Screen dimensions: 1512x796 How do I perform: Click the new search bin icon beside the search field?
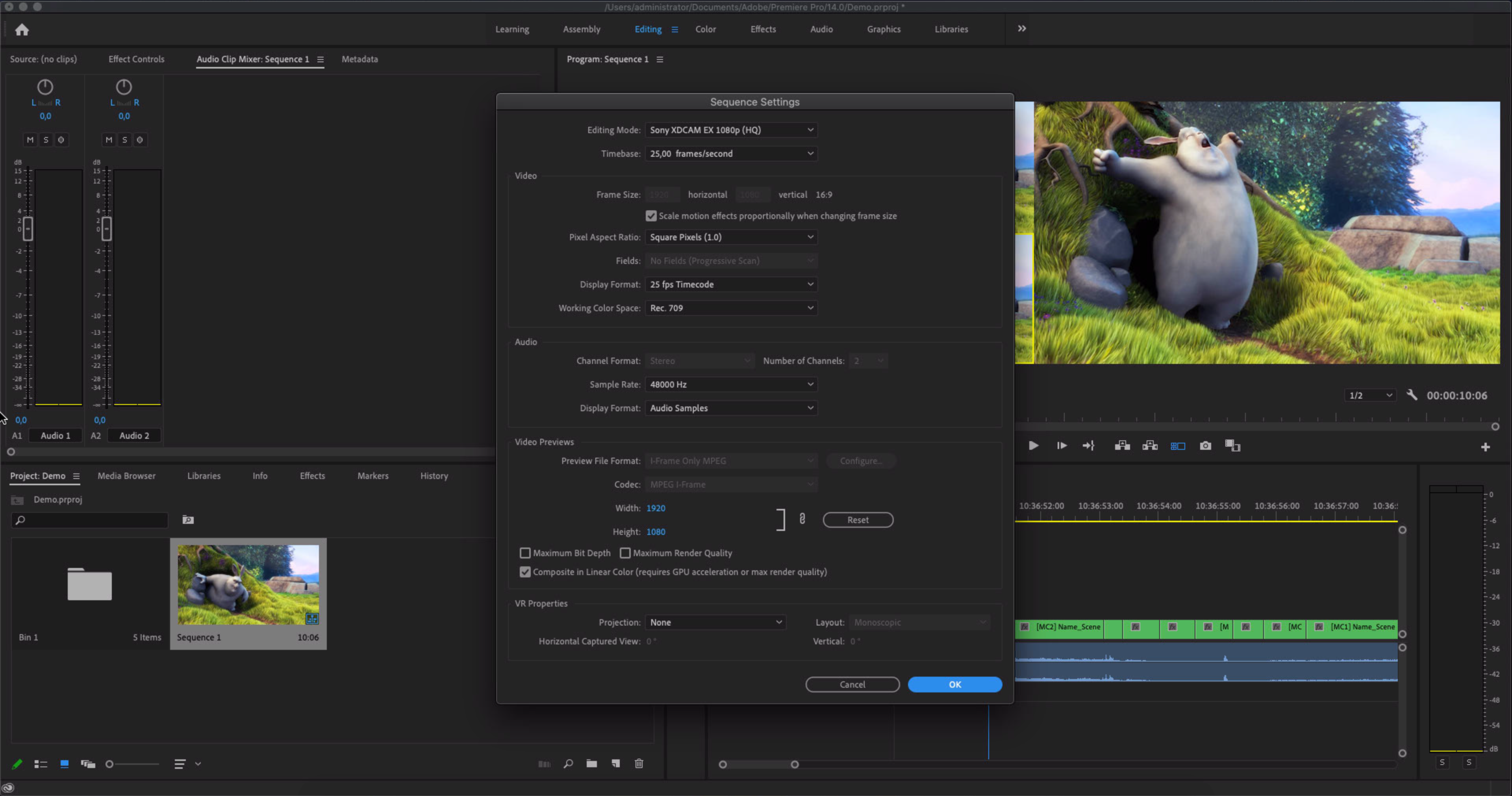pyautogui.click(x=188, y=520)
